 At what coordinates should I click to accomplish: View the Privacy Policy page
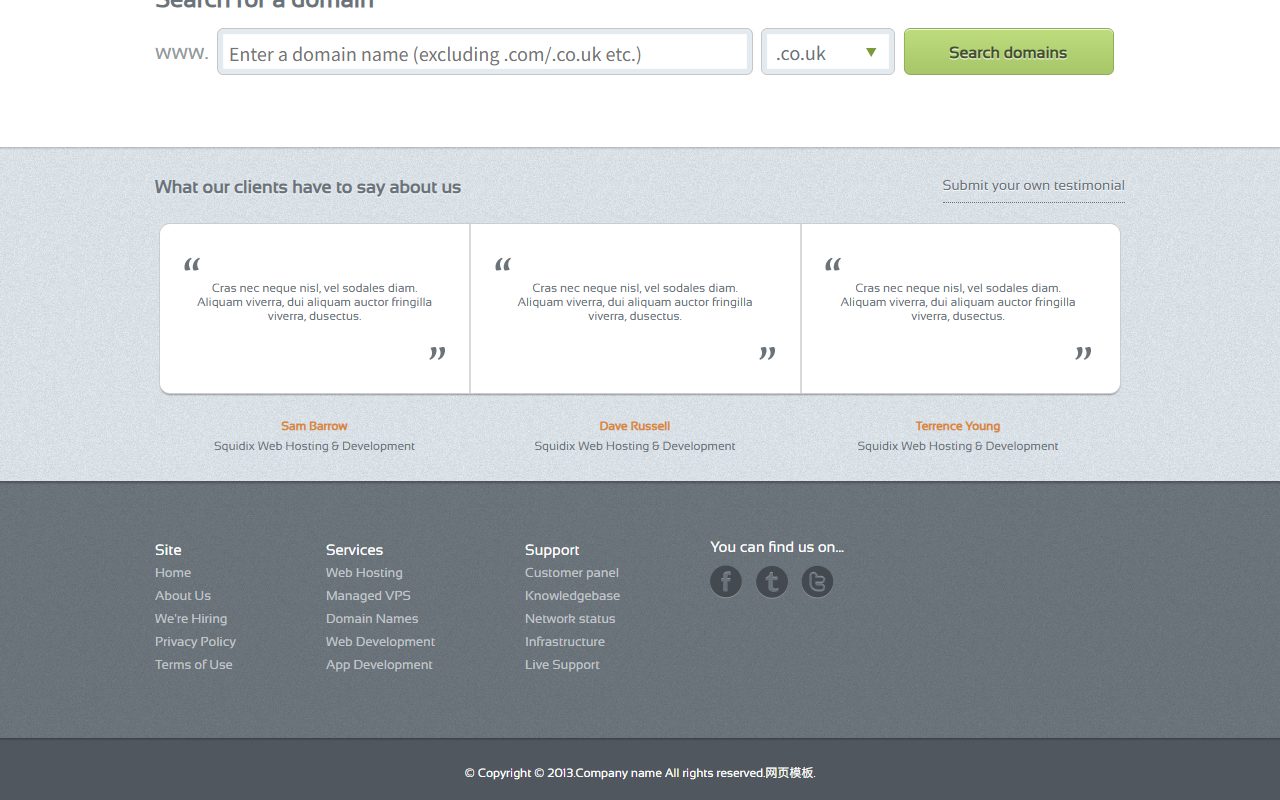pyautogui.click(x=195, y=642)
